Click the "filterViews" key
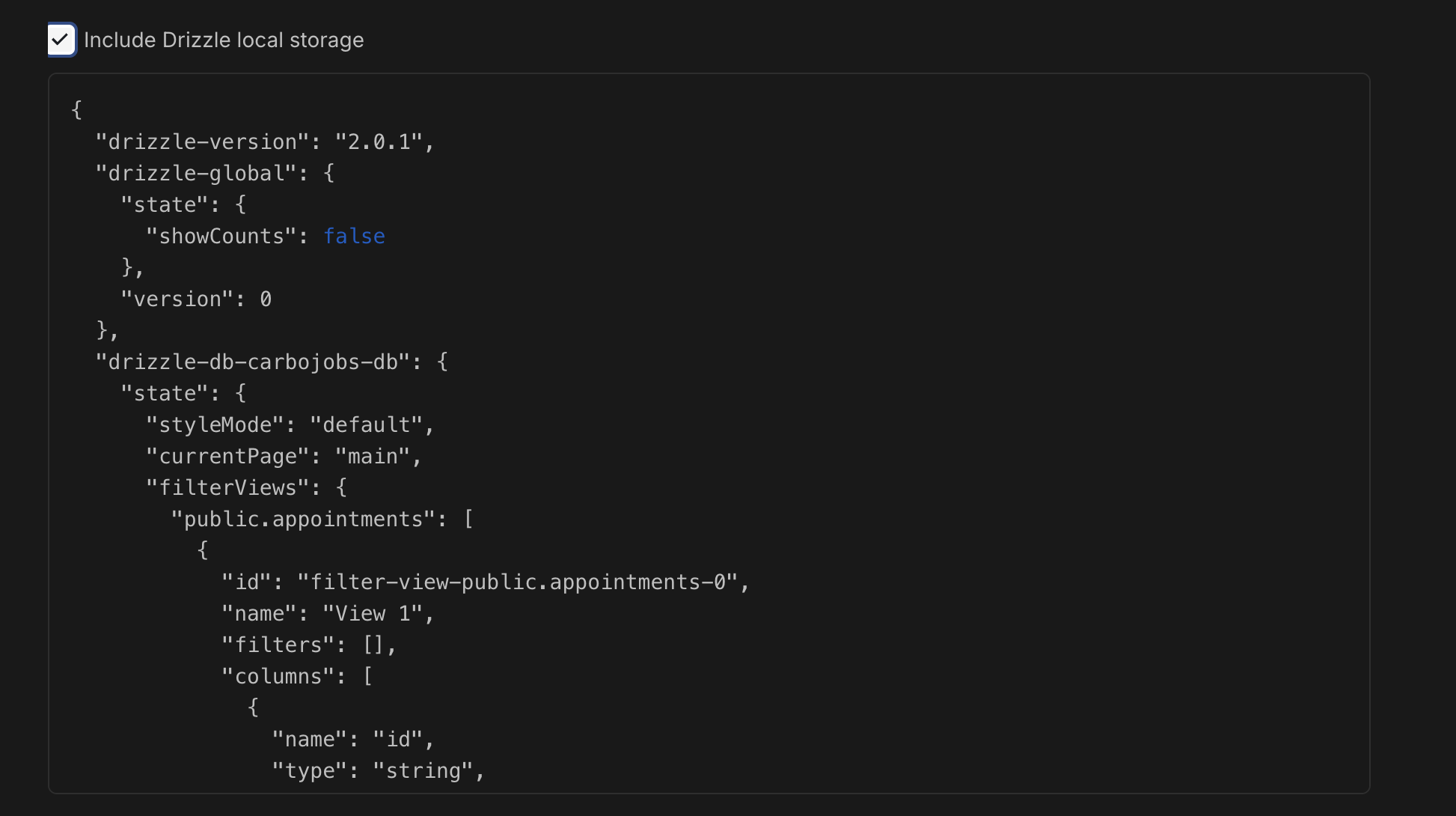This screenshot has height=816, width=1456. [227, 487]
